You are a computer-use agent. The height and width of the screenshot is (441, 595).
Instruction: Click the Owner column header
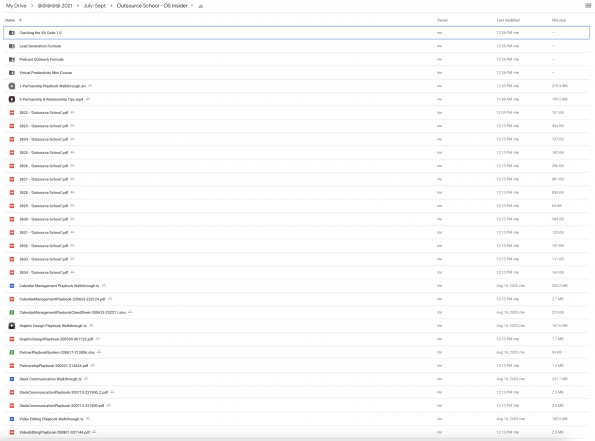[442, 20]
